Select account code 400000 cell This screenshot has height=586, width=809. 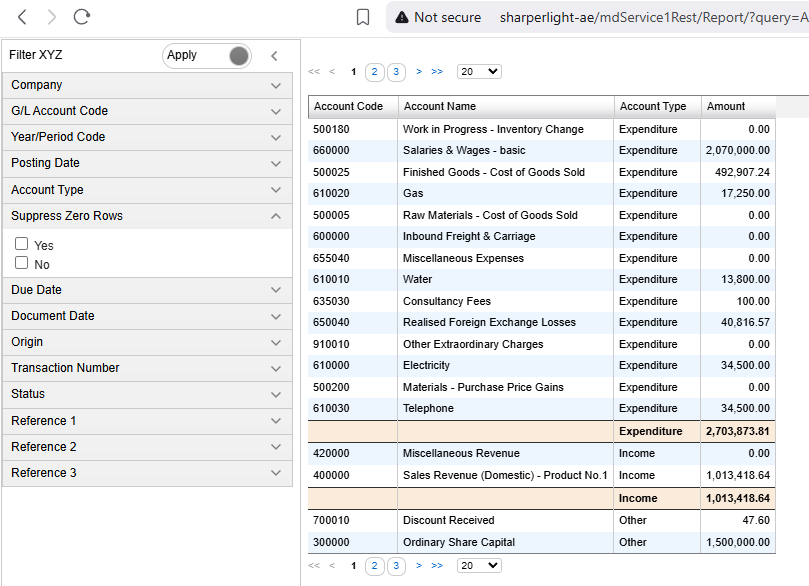coord(353,476)
